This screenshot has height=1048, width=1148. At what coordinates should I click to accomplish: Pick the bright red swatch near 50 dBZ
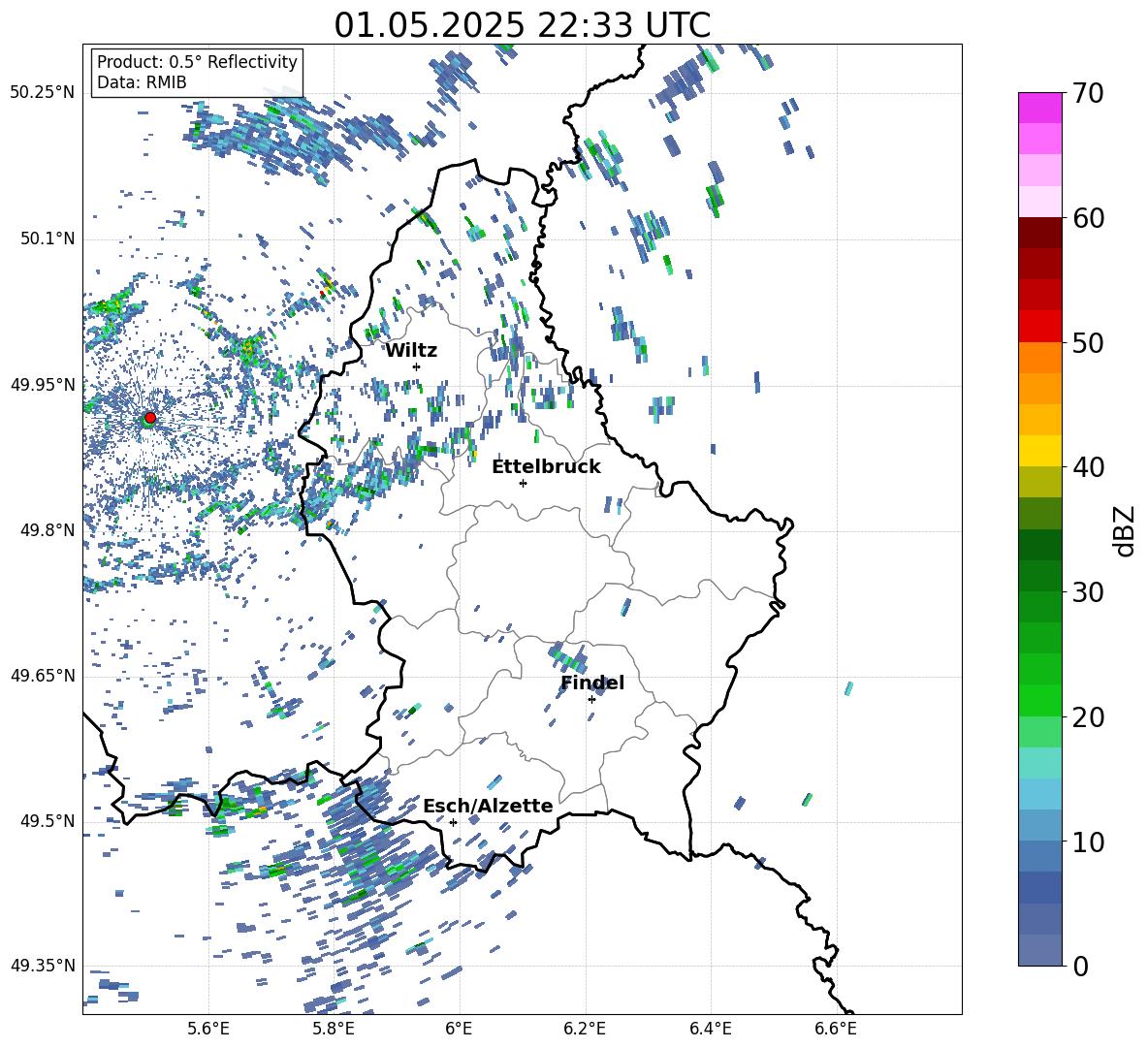pyautogui.click(x=1039, y=327)
